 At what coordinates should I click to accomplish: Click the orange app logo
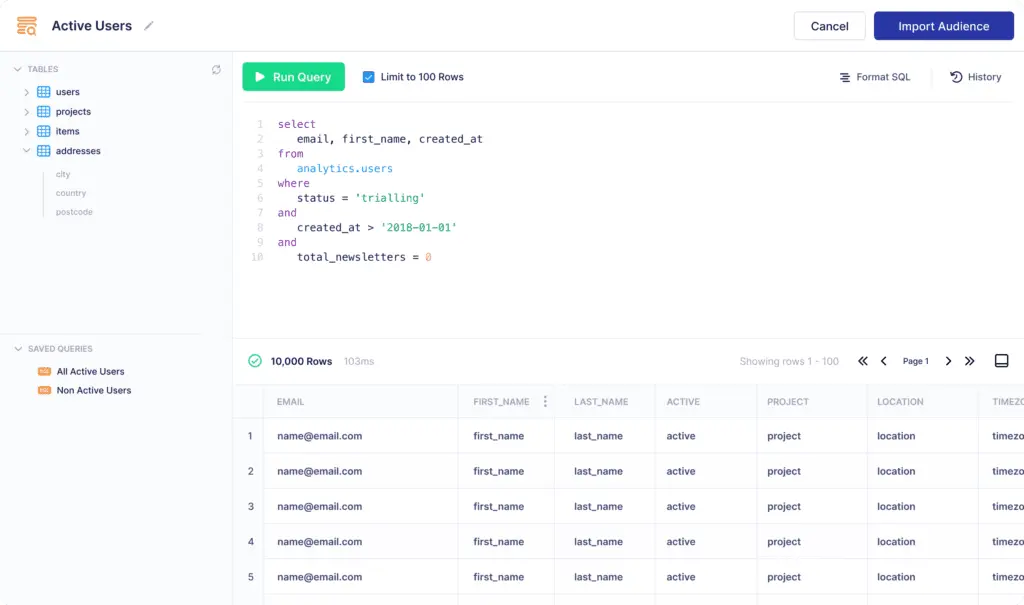(25, 25)
